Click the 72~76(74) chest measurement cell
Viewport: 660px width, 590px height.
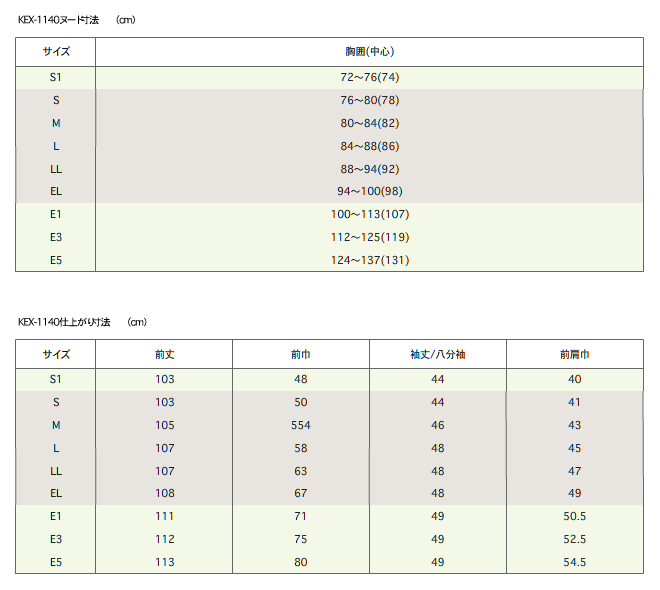[370, 77]
